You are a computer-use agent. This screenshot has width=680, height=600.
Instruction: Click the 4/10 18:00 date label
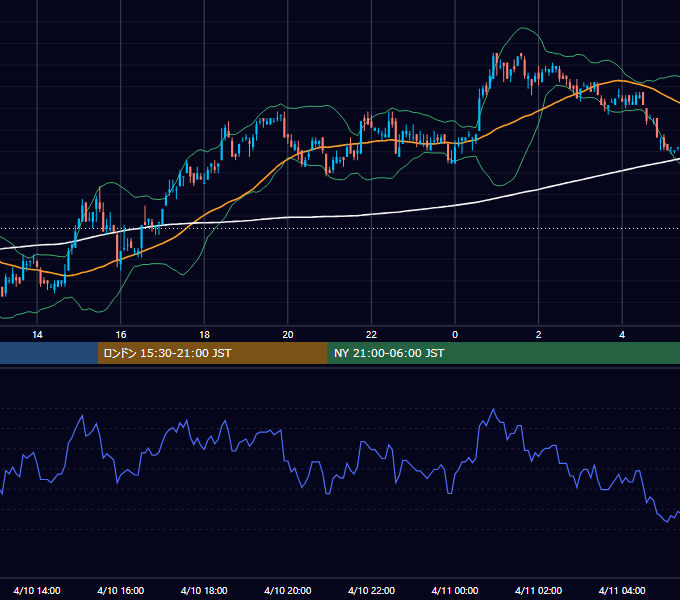(x=204, y=590)
